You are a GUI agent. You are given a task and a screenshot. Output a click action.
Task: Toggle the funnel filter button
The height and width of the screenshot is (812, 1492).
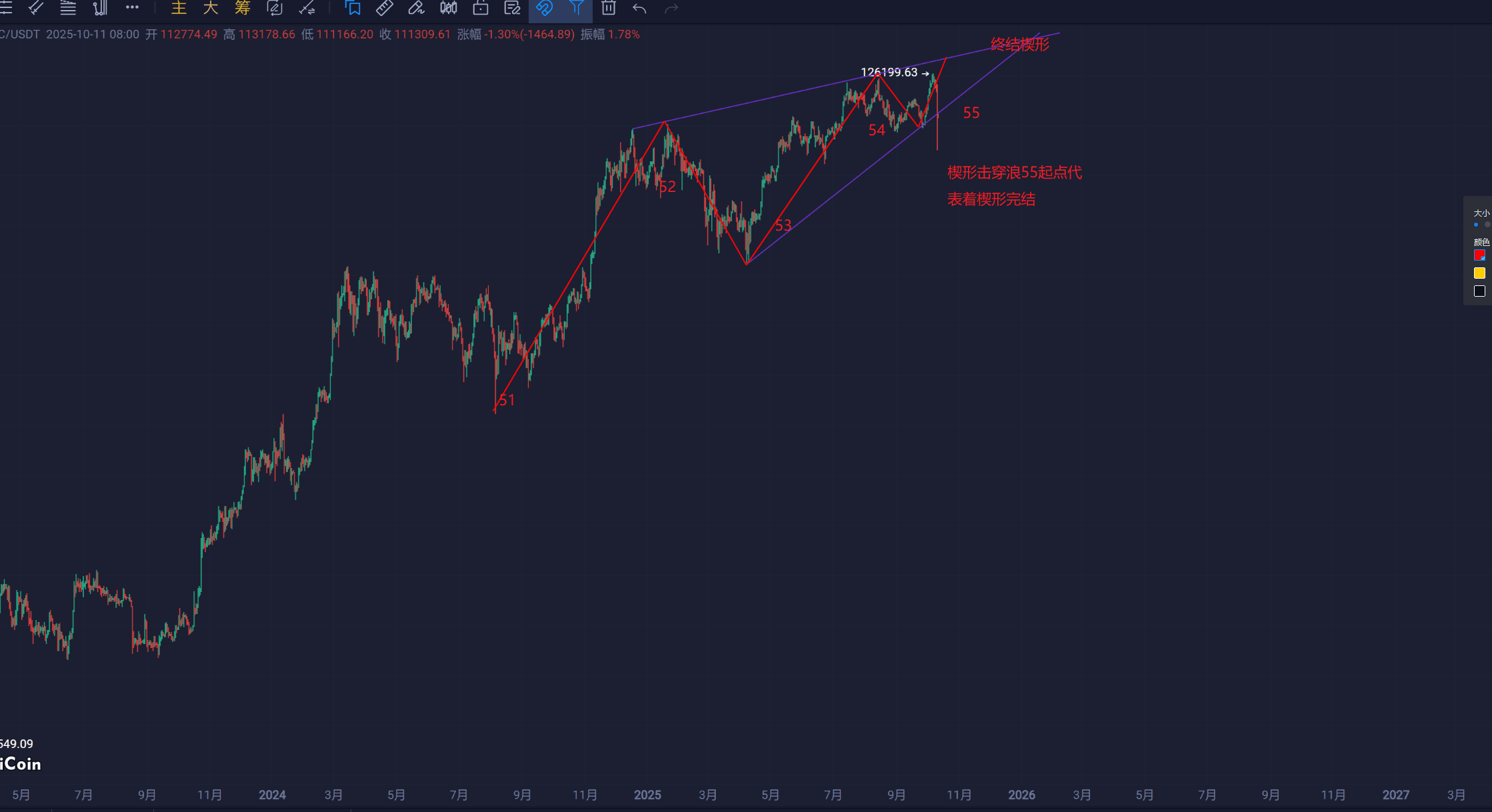click(577, 8)
